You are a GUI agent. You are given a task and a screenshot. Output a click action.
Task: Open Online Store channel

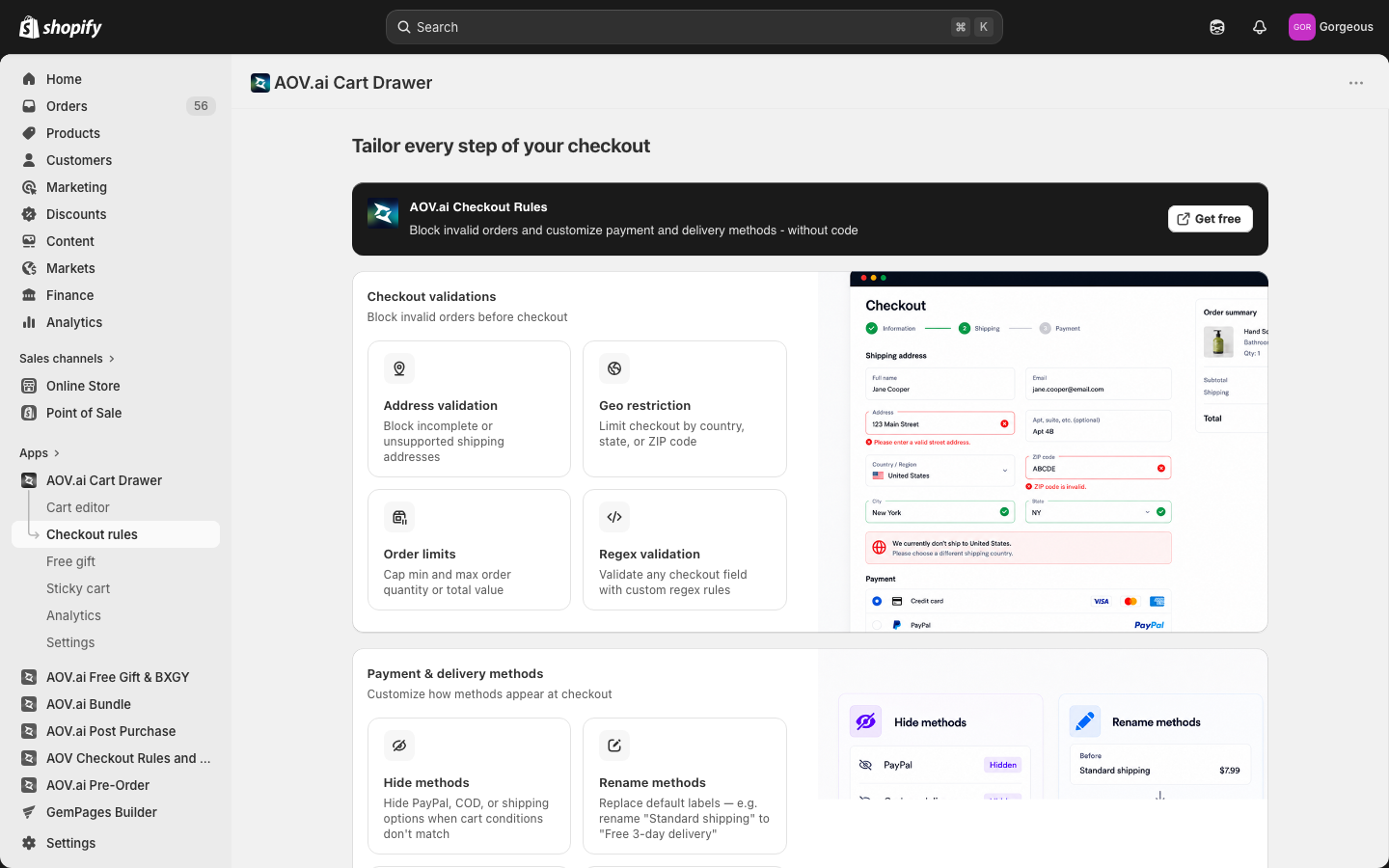coord(116,386)
